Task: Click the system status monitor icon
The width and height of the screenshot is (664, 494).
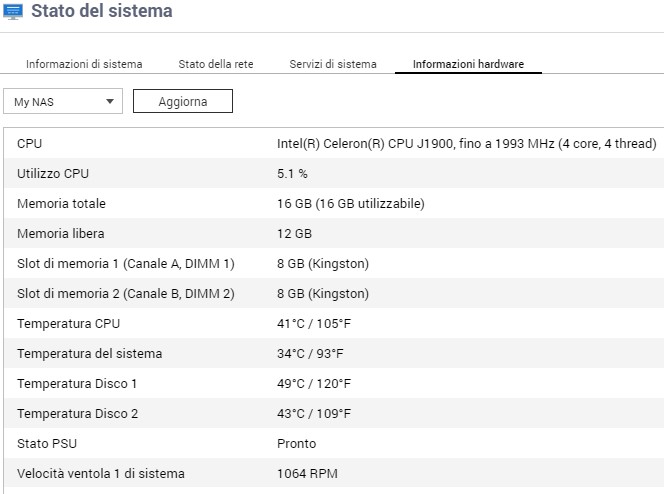Action: coord(13,12)
